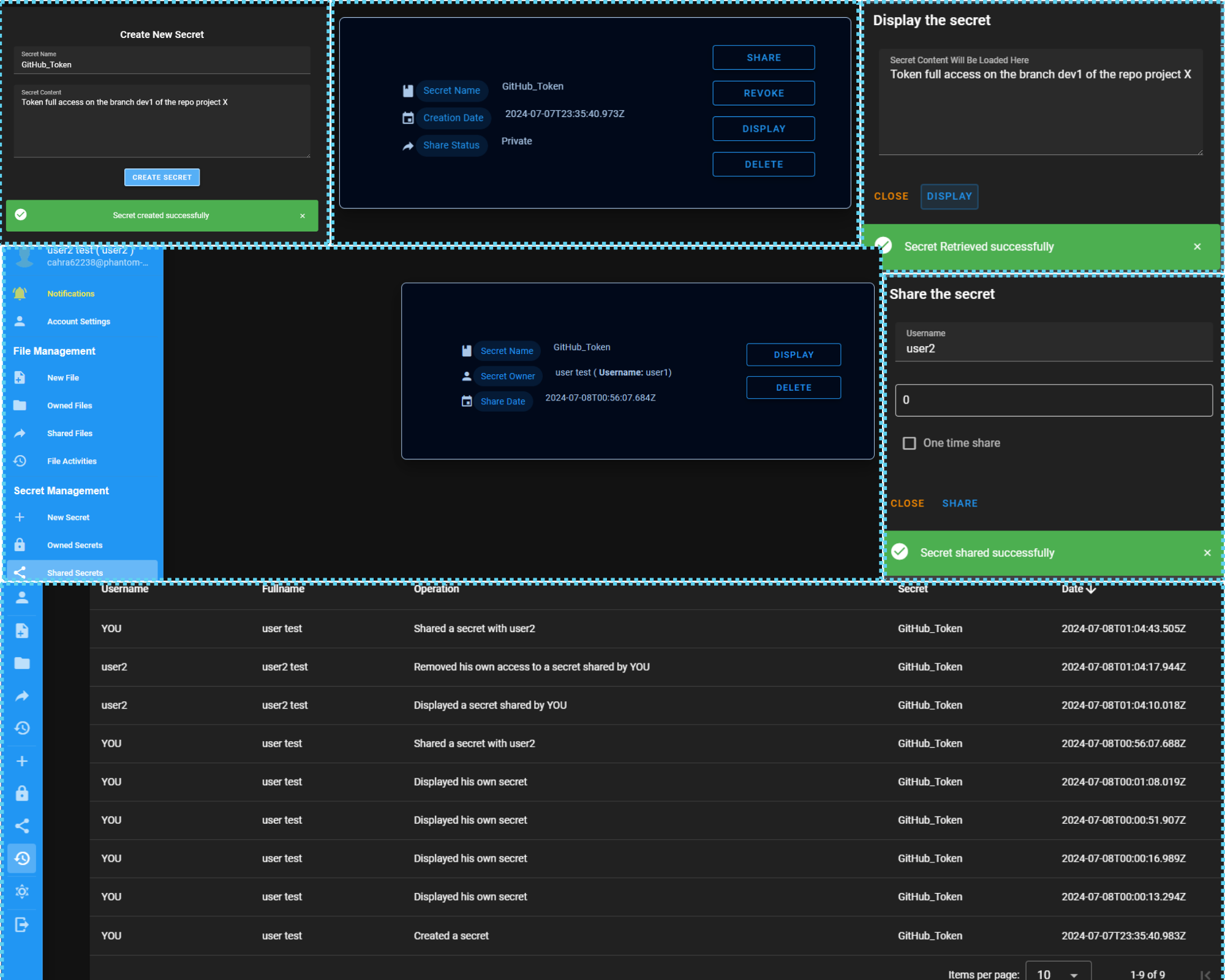Click the highlighted secret activities history icon
The height and width of the screenshot is (980, 1225).
(x=22, y=858)
